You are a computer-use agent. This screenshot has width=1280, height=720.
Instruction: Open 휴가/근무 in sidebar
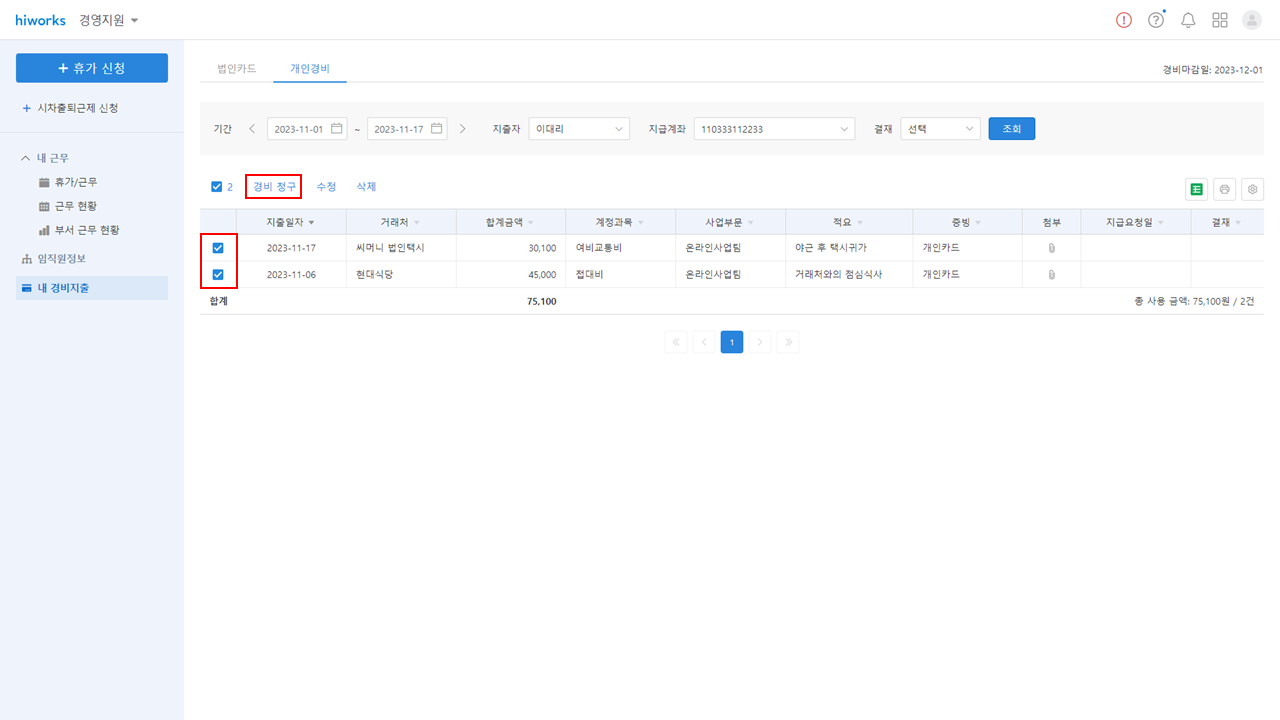75,182
